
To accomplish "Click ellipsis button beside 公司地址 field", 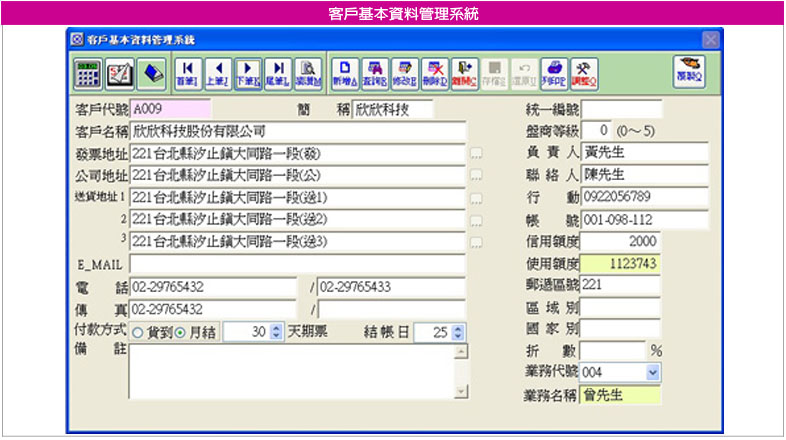I will coord(476,176).
